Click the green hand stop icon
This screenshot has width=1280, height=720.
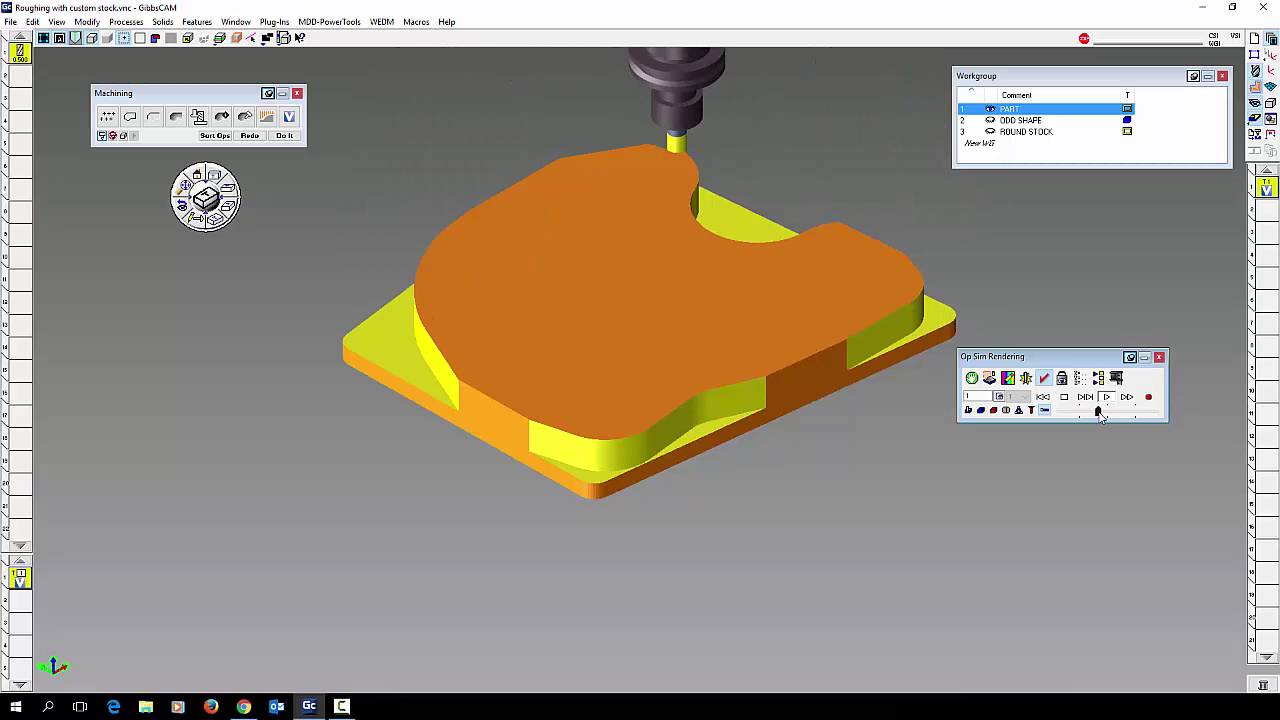pyautogui.click(x=972, y=378)
